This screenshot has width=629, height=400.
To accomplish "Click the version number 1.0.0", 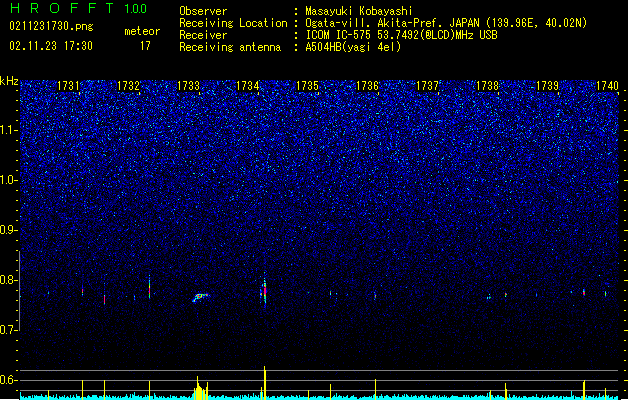I will point(136,9).
